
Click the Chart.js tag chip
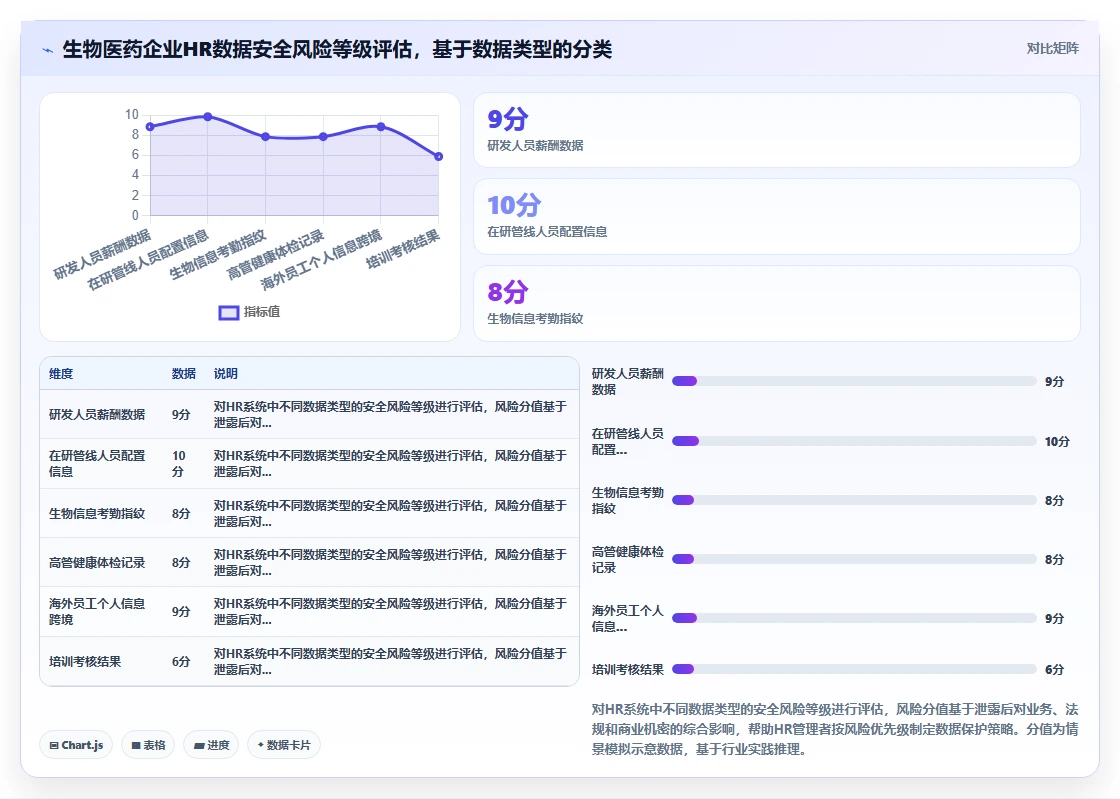tap(76, 745)
